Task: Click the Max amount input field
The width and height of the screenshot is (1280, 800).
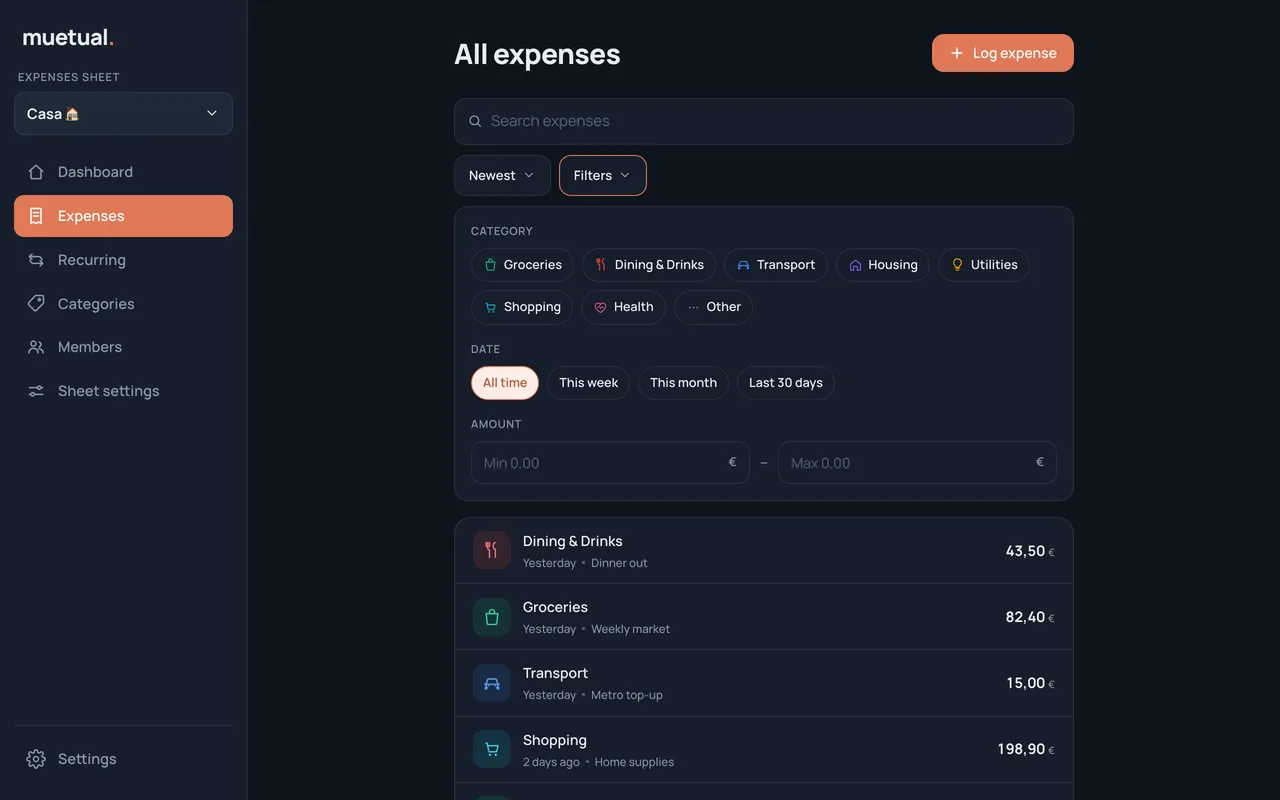Action: pyautogui.click(x=917, y=463)
